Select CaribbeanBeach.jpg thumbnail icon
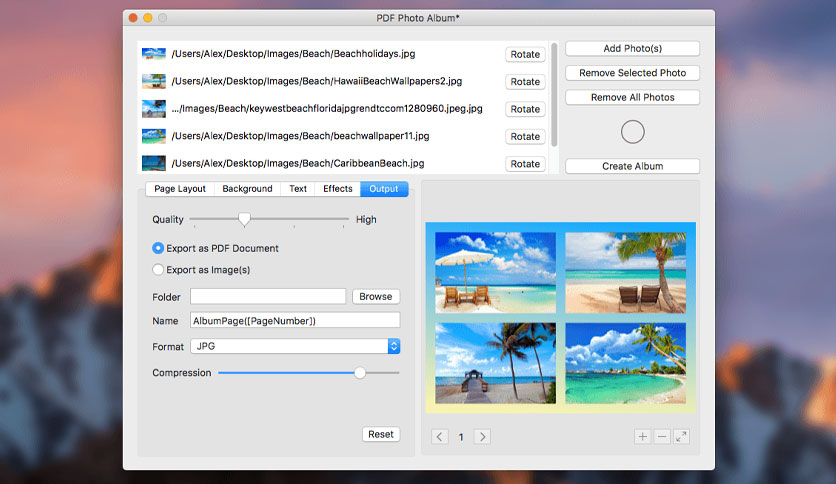This screenshot has height=484, width=836. 154,163
